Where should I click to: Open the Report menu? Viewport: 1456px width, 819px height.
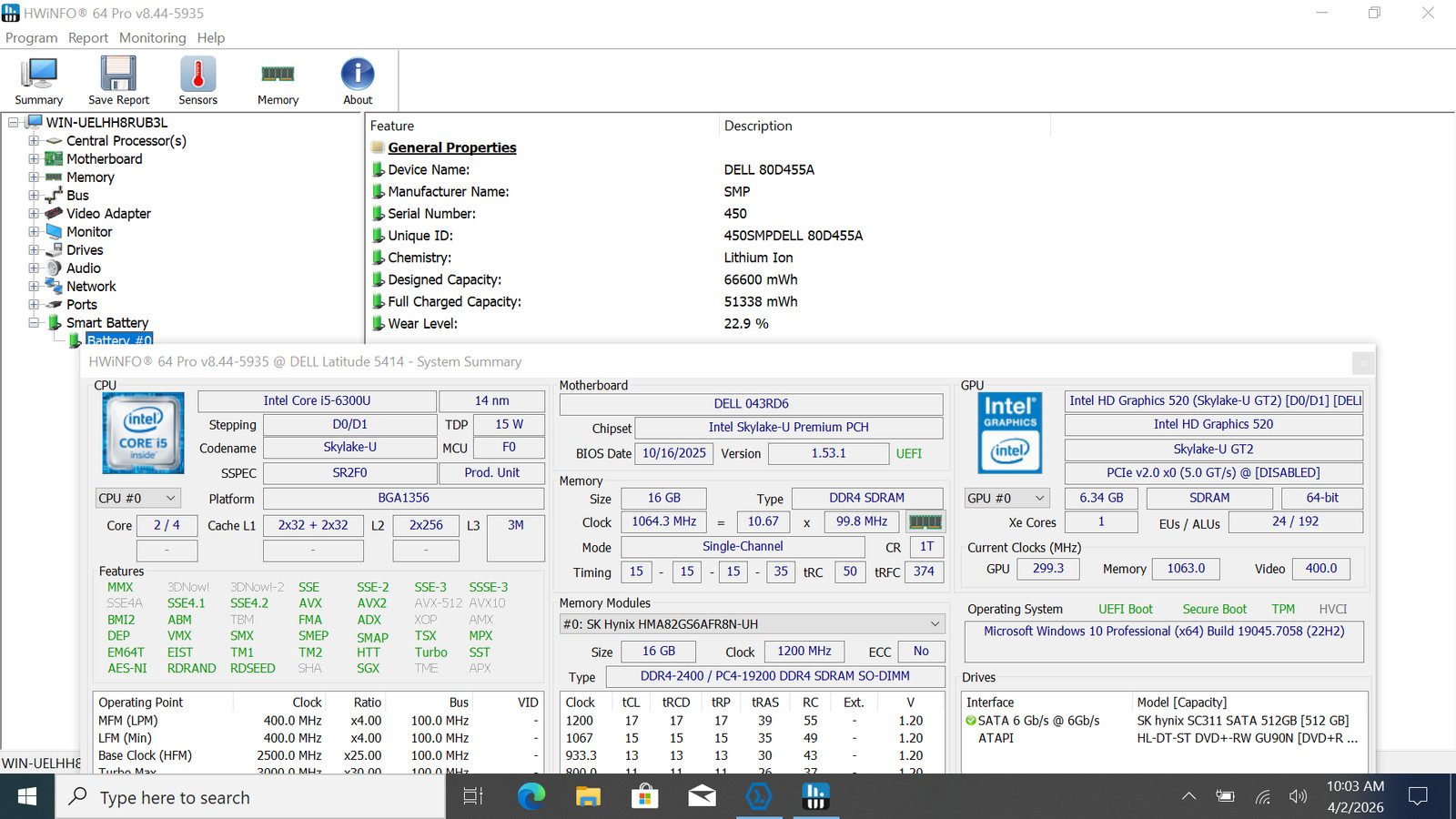coord(87,38)
